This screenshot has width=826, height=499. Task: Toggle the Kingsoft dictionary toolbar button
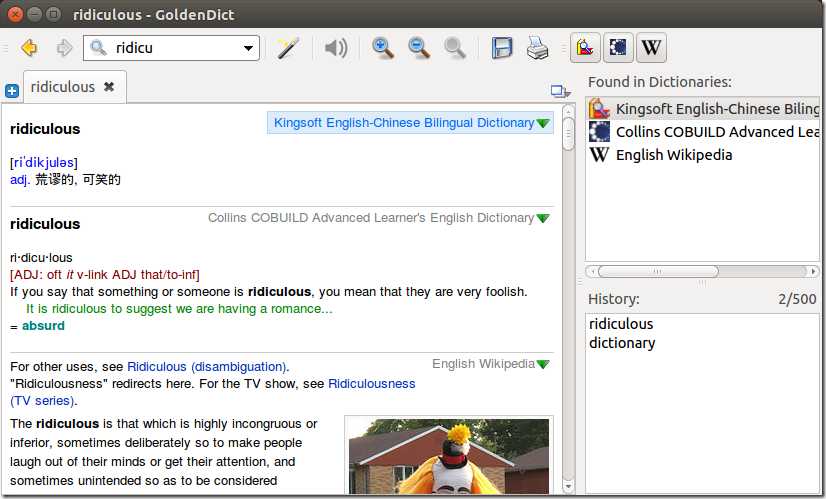pyautogui.click(x=585, y=48)
